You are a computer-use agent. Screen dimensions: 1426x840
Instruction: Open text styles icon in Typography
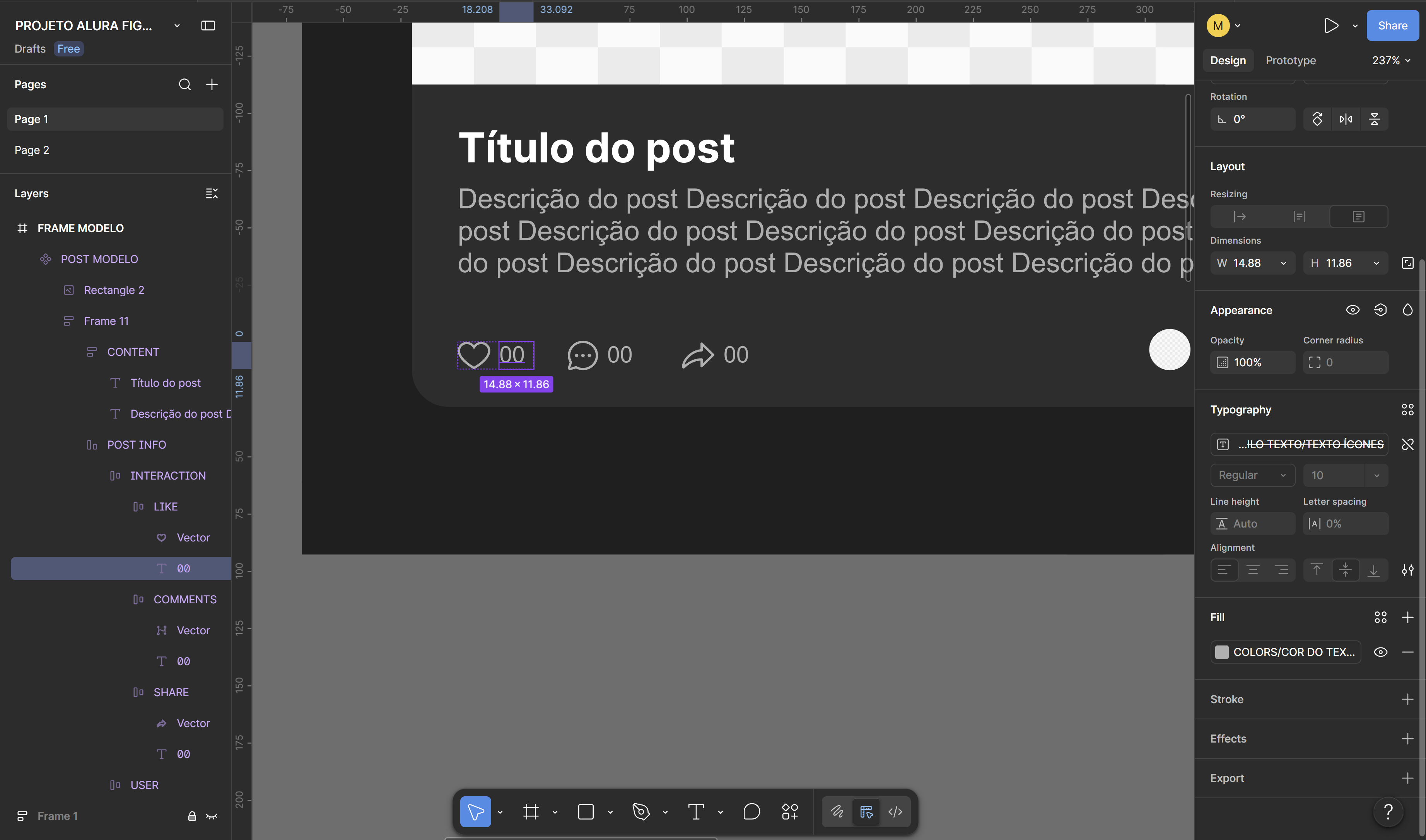(1407, 410)
